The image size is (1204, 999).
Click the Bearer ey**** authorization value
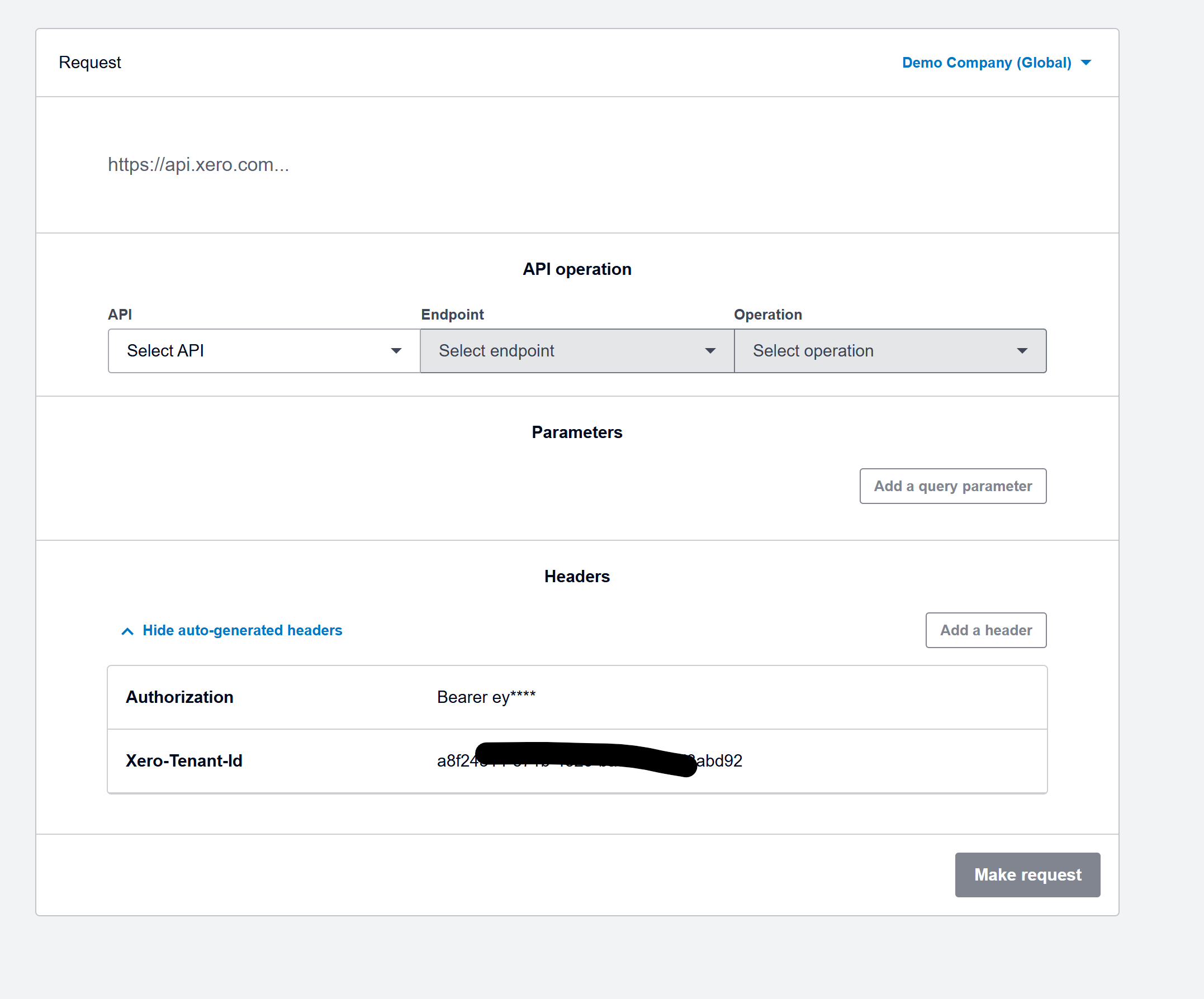[486, 697]
